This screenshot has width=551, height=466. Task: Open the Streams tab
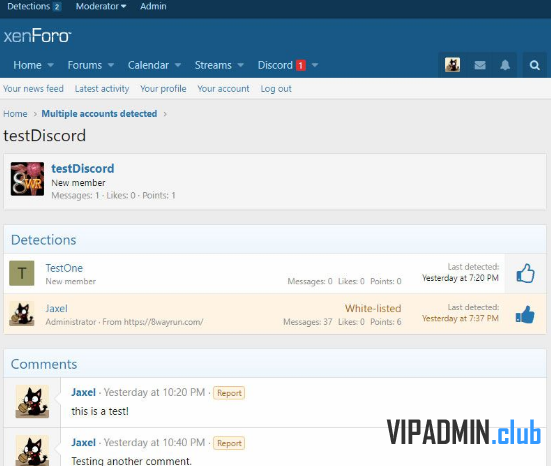pos(213,65)
